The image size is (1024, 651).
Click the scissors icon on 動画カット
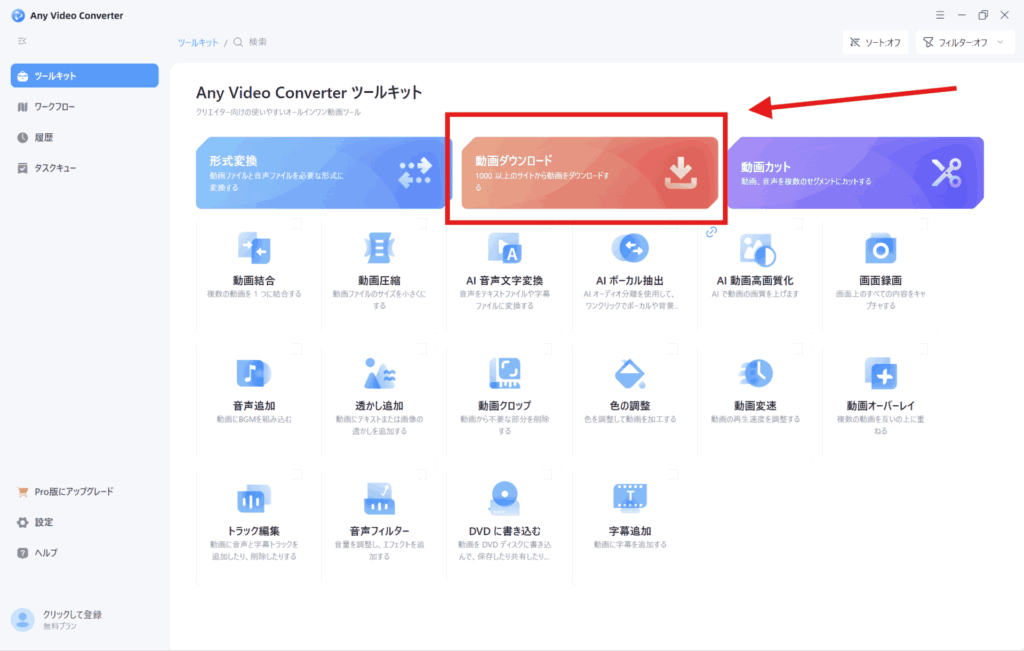click(x=946, y=172)
